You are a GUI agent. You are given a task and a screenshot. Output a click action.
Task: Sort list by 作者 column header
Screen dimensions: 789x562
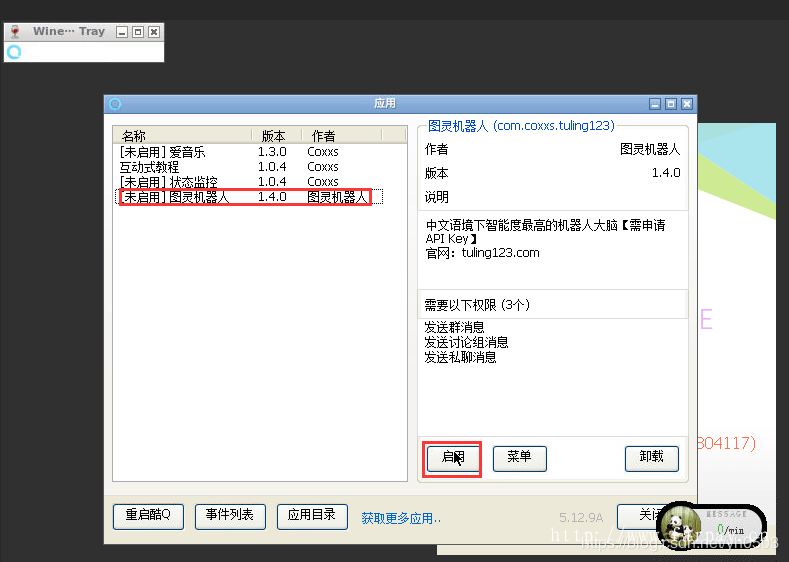coord(342,135)
